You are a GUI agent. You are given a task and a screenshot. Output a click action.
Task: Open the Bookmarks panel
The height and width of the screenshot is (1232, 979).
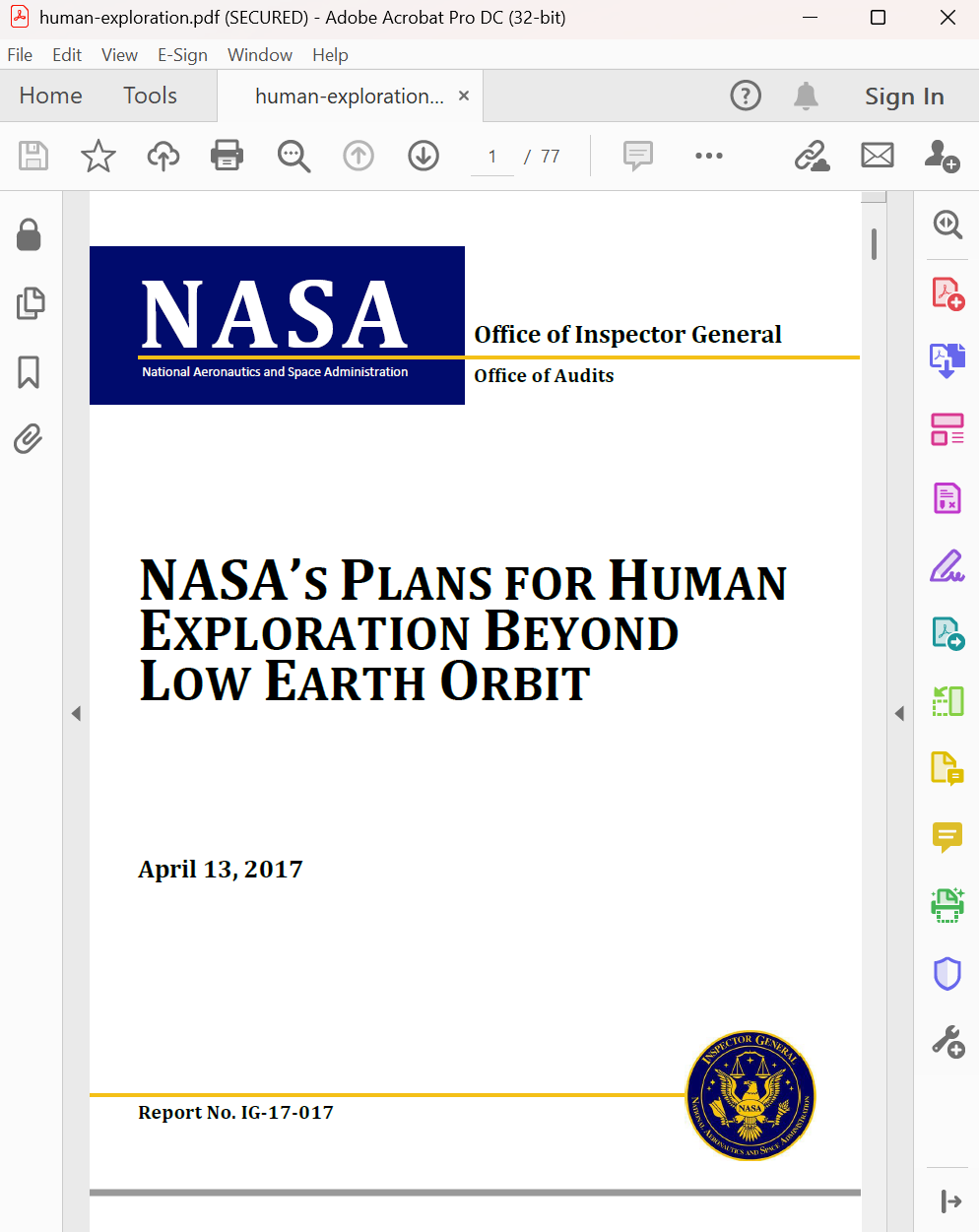[x=30, y=372]
